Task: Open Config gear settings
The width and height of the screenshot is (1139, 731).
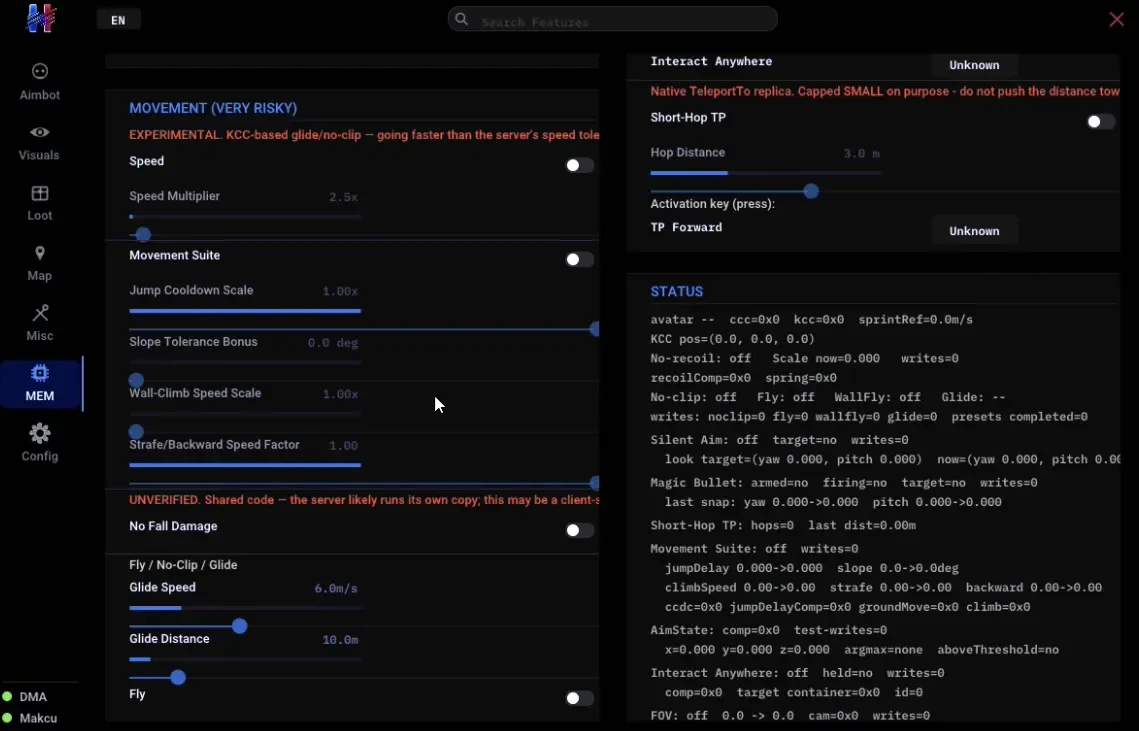Action: point(40,443)
